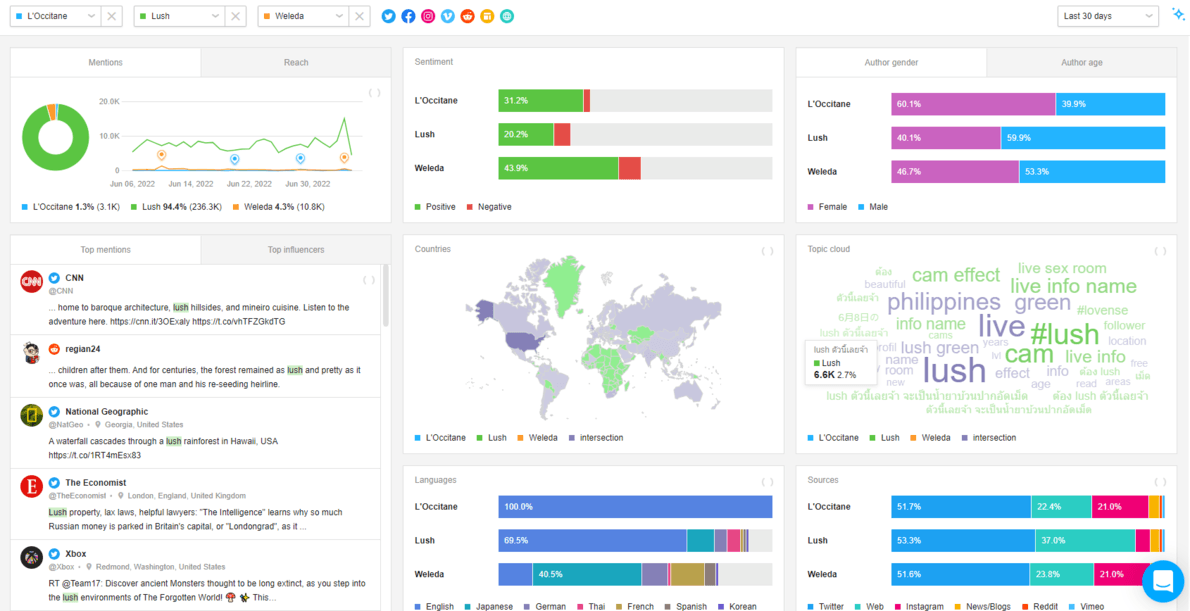Click the Instagram source icon

428,16
